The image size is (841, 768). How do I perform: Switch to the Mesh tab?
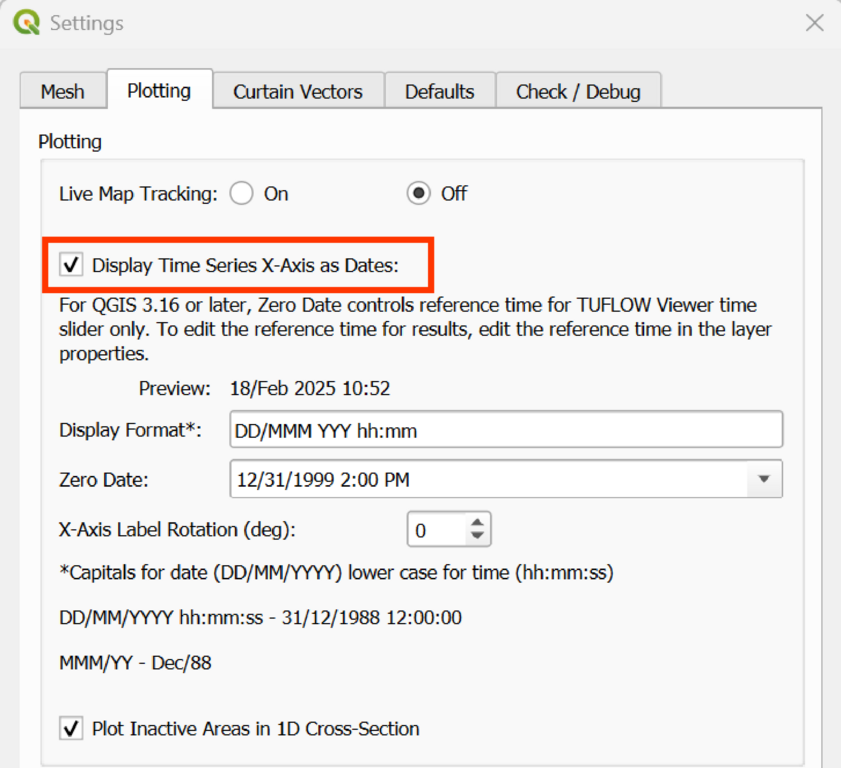coord(62,91)
